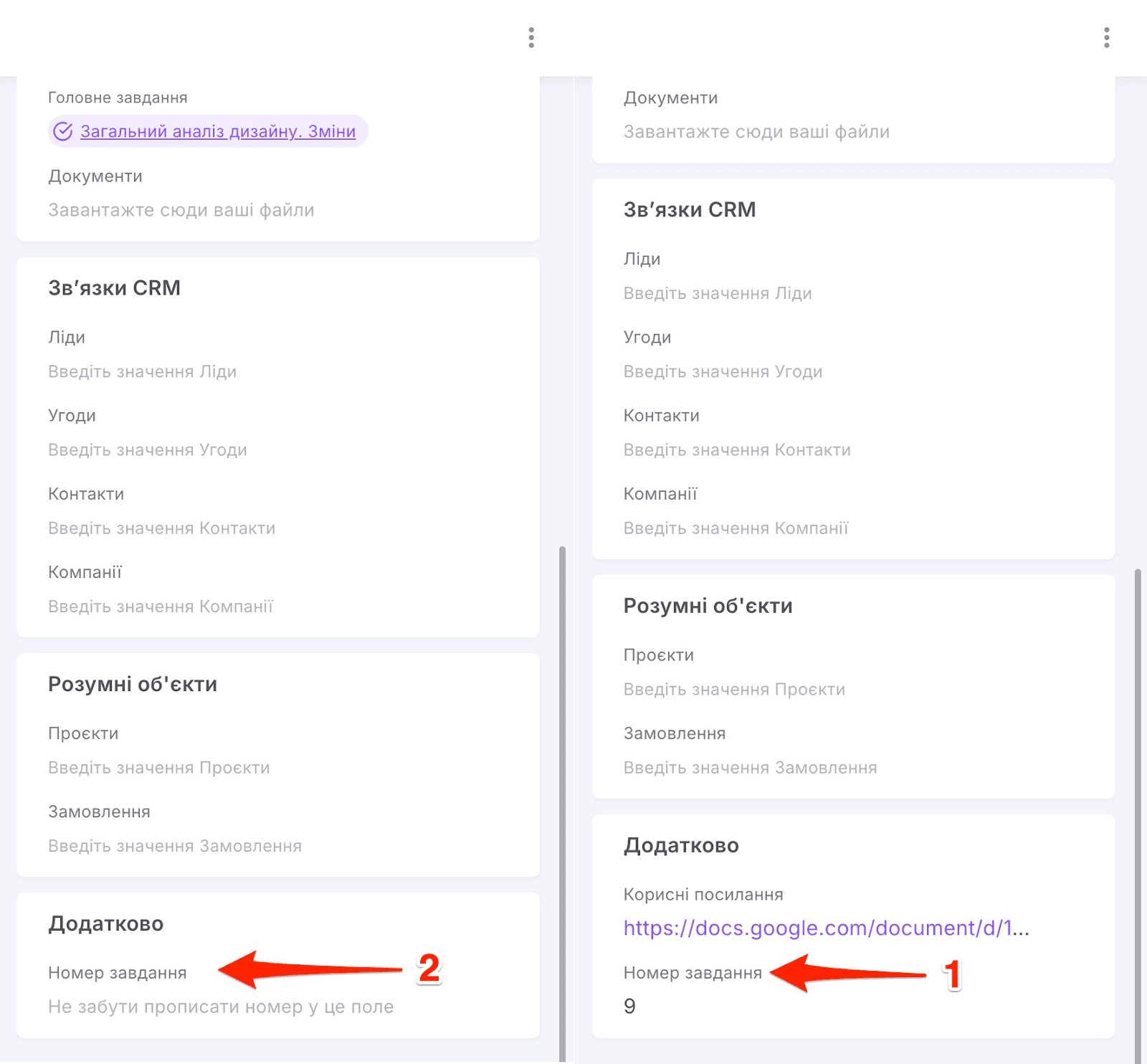Open the Google Docs link in right panel
The height and width of the screenshot is (1064, 1147).
click(826, 928)
